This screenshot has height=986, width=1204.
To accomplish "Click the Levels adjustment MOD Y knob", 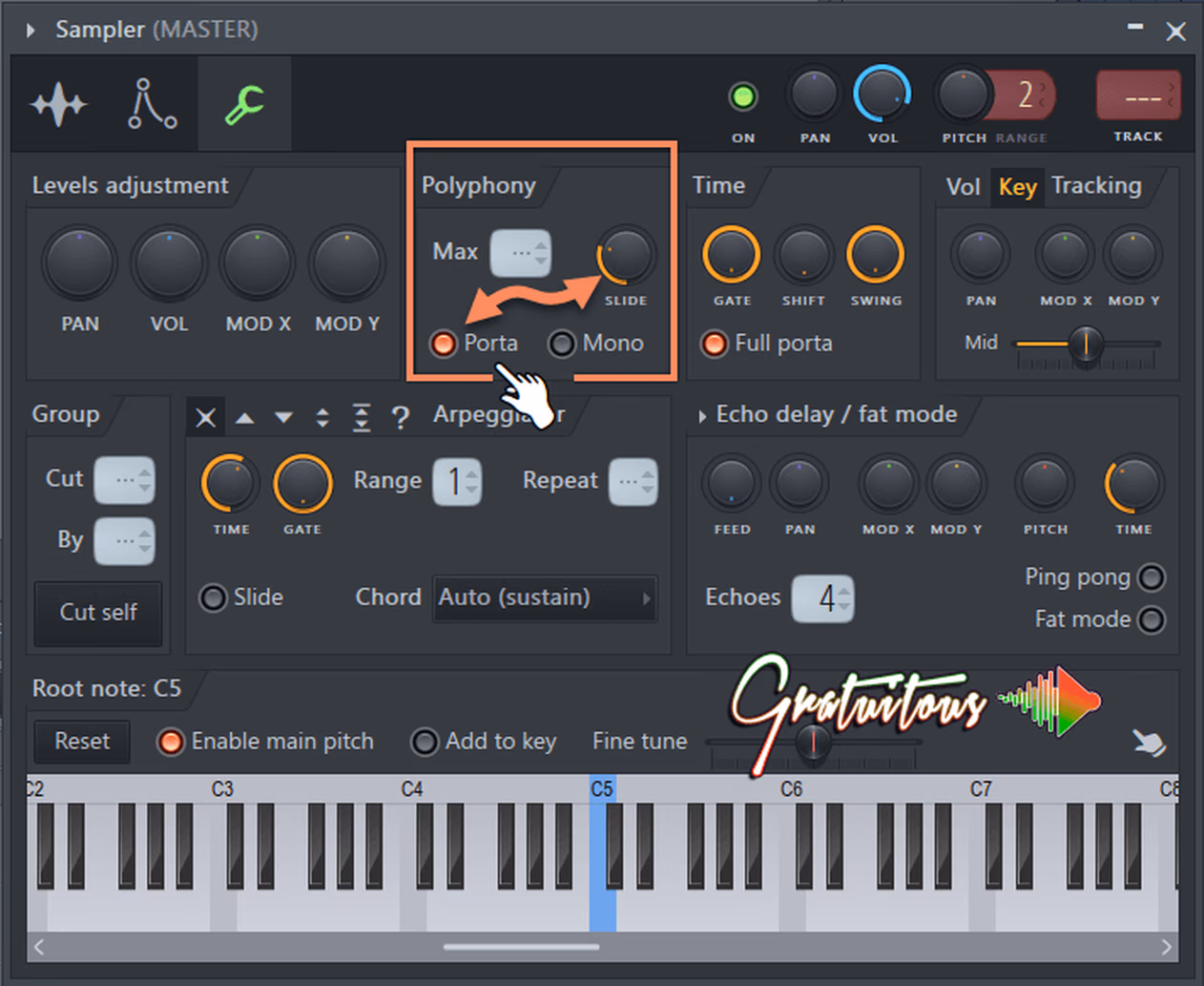I will [347, 263].
